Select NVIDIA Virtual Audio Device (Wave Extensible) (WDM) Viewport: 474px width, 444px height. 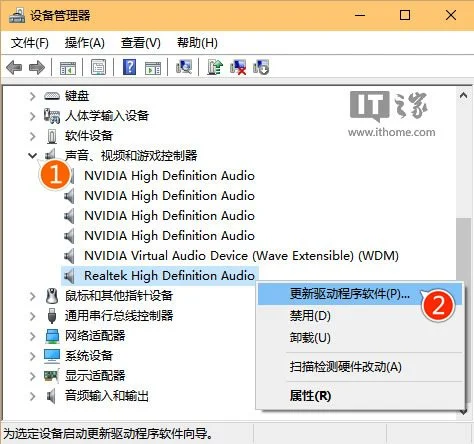point(241,256)
